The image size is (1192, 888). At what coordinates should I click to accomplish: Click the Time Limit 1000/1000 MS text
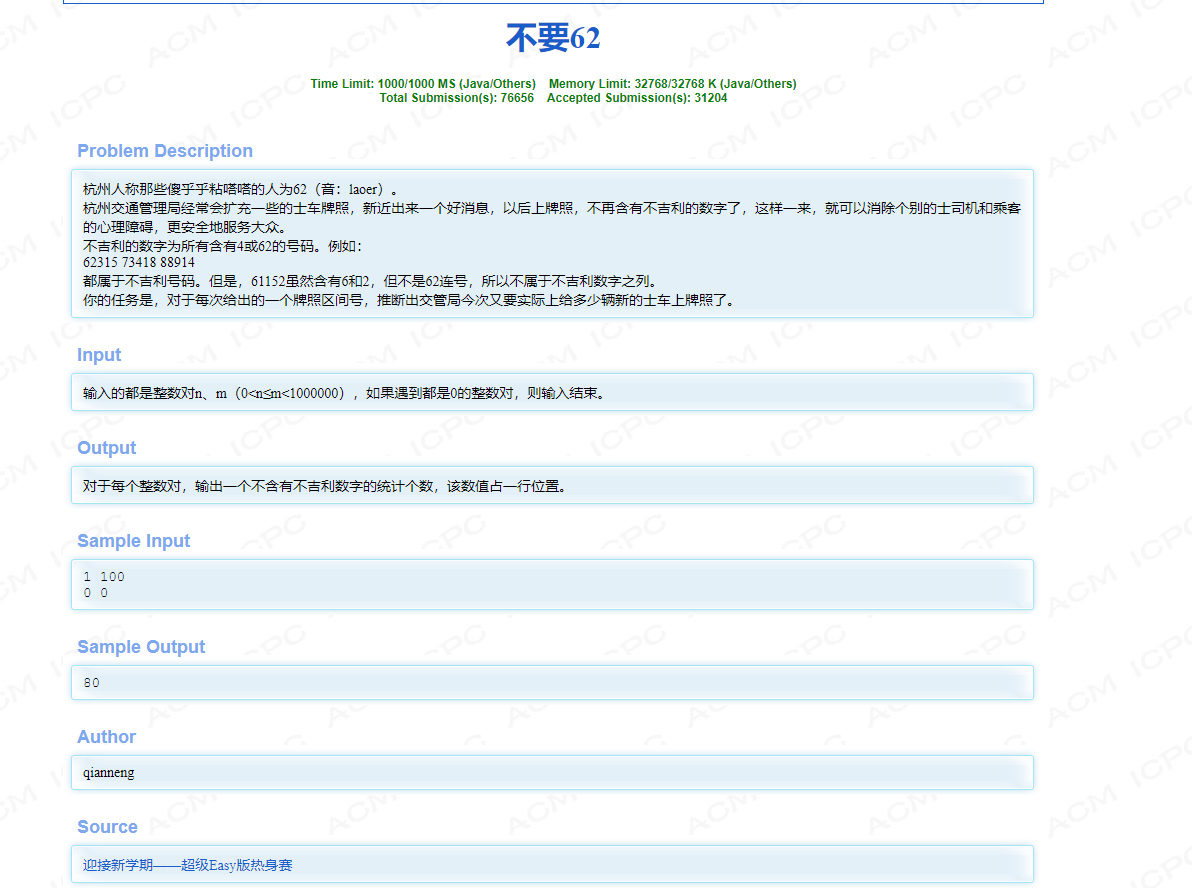(x=423, y=84)
